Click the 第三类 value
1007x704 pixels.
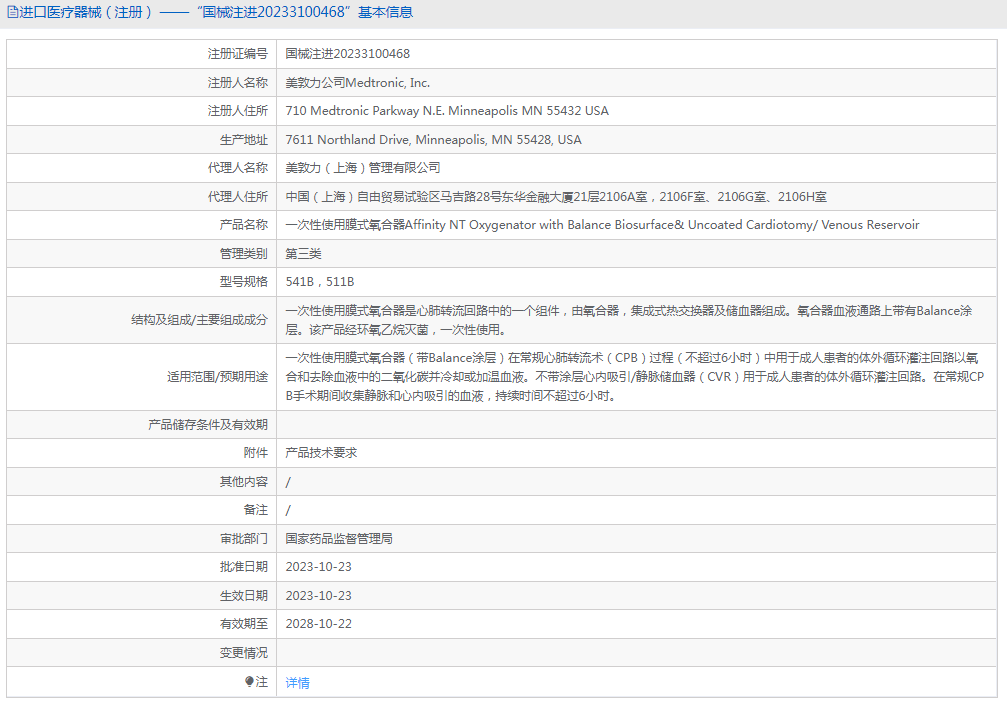point(303,254)
